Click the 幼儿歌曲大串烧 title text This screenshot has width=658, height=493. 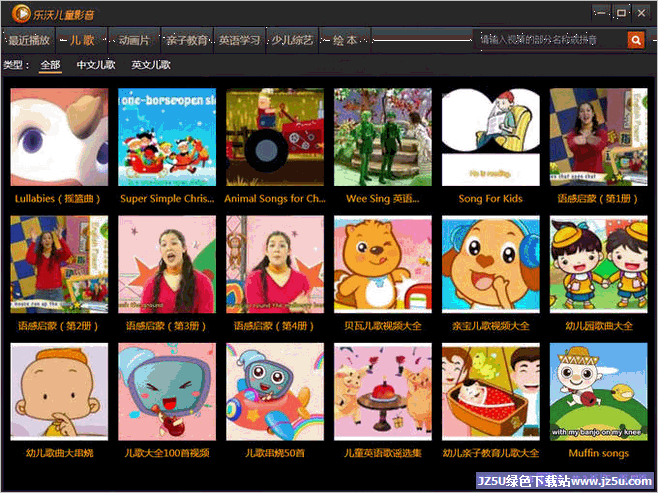pos(59,453)
